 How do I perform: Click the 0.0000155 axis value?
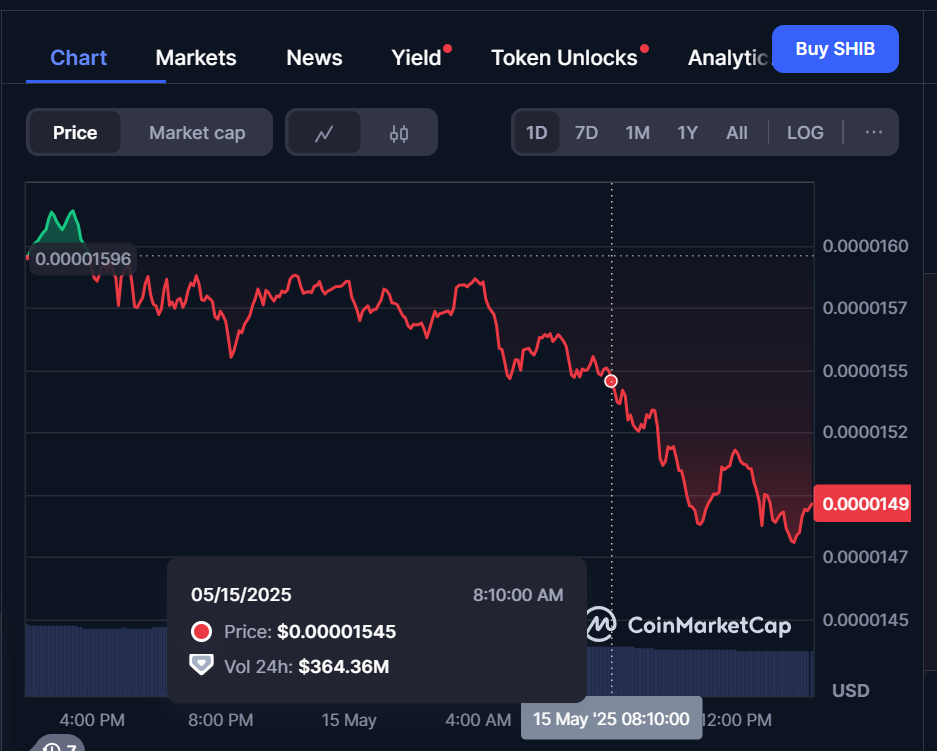tap(865, 371)
